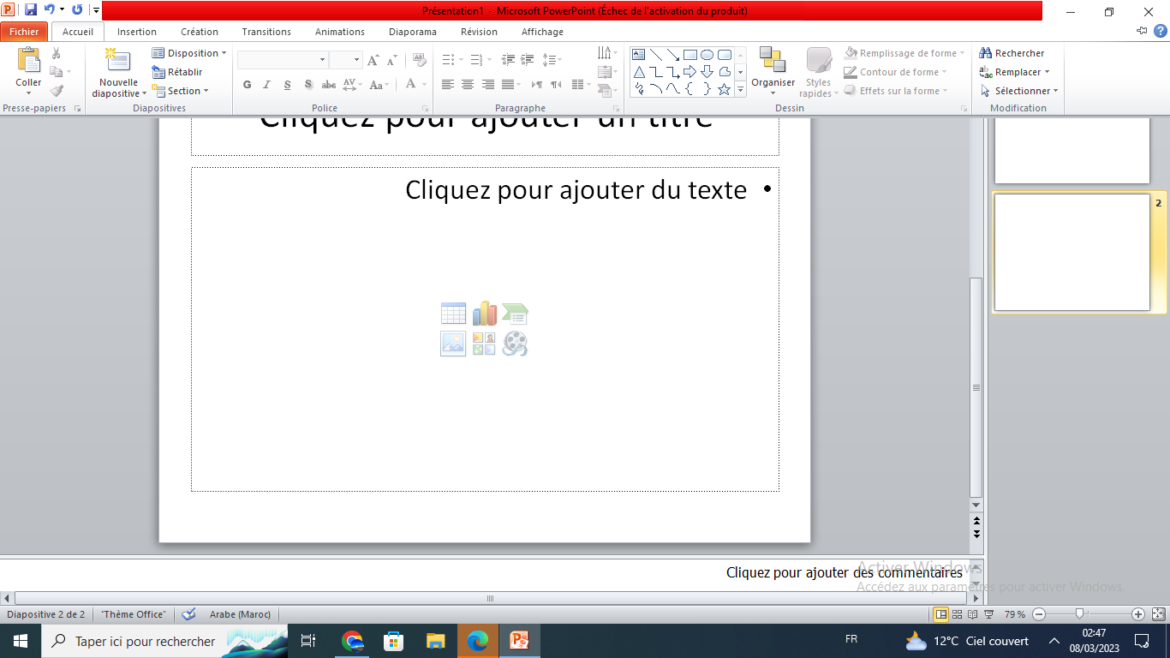Image resolution: width=1170 pixels, height=658 pixels.
Task: Toggle strikethrough abc formatting
Action: tap(328, 85)
